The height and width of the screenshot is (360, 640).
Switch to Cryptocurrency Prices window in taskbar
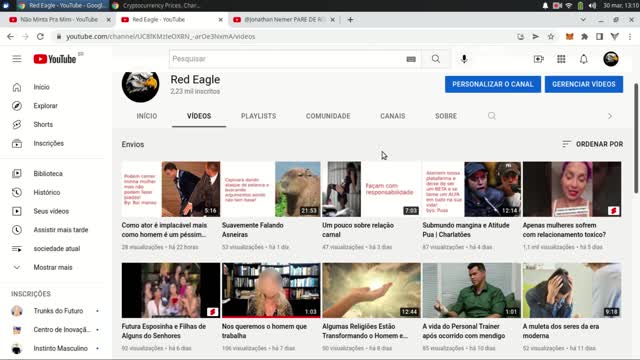click(156, 5)
